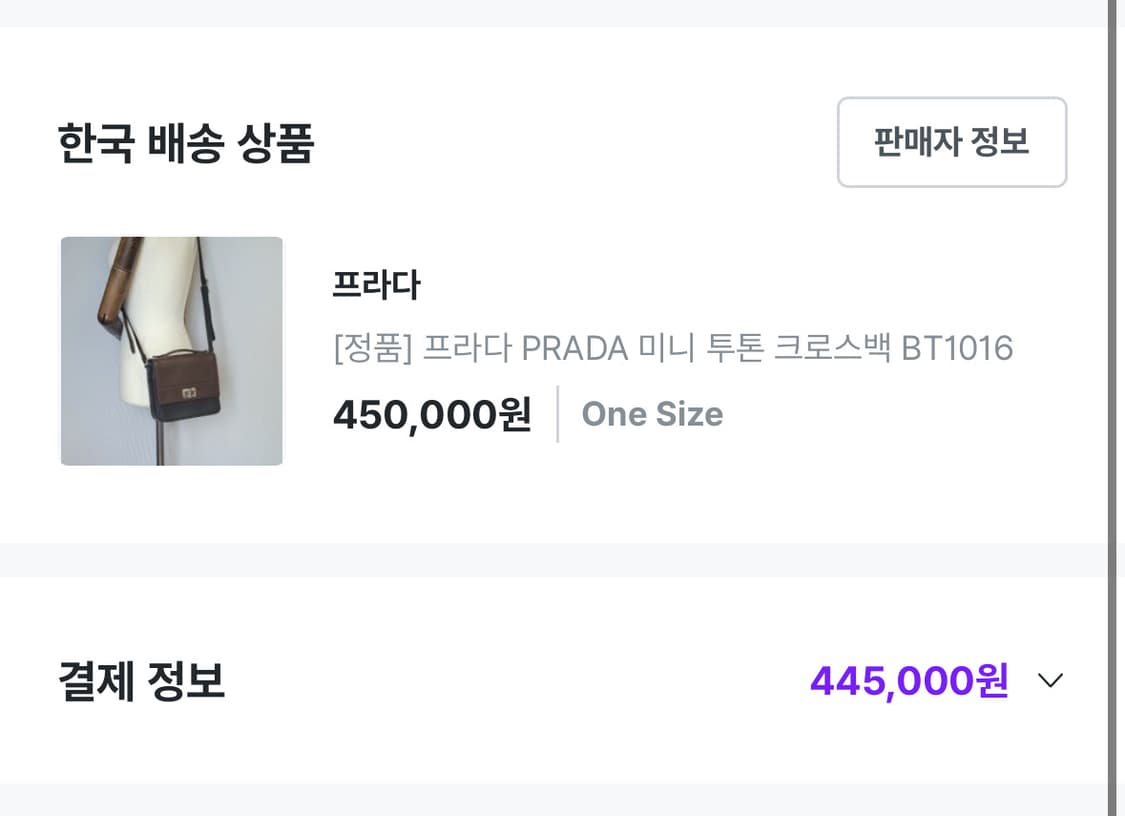The image size is (1125, 816).
Task: Click the purple 445,000원 total amount
Action: [x=906, y=681]
